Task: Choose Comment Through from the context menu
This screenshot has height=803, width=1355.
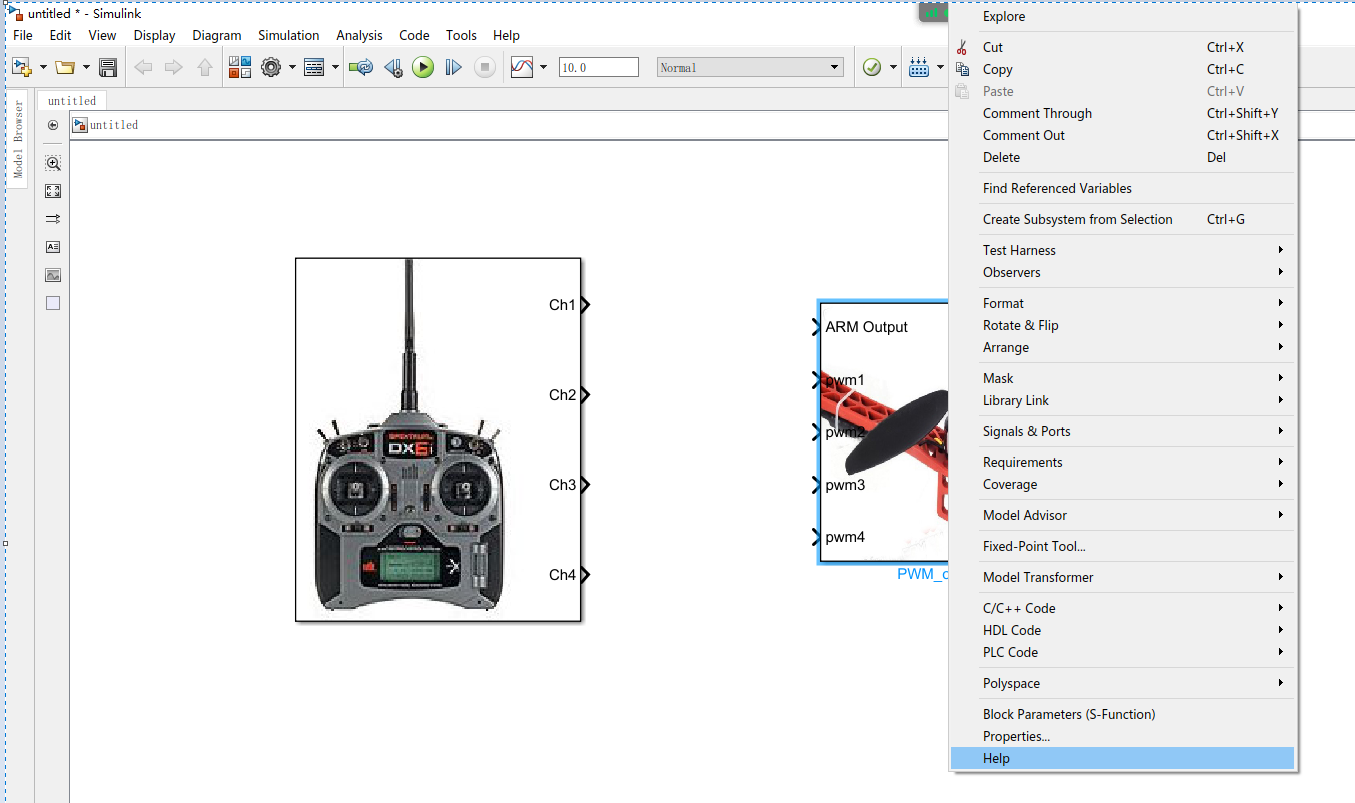Action: pyautogui.click(x=1037, y=113)
